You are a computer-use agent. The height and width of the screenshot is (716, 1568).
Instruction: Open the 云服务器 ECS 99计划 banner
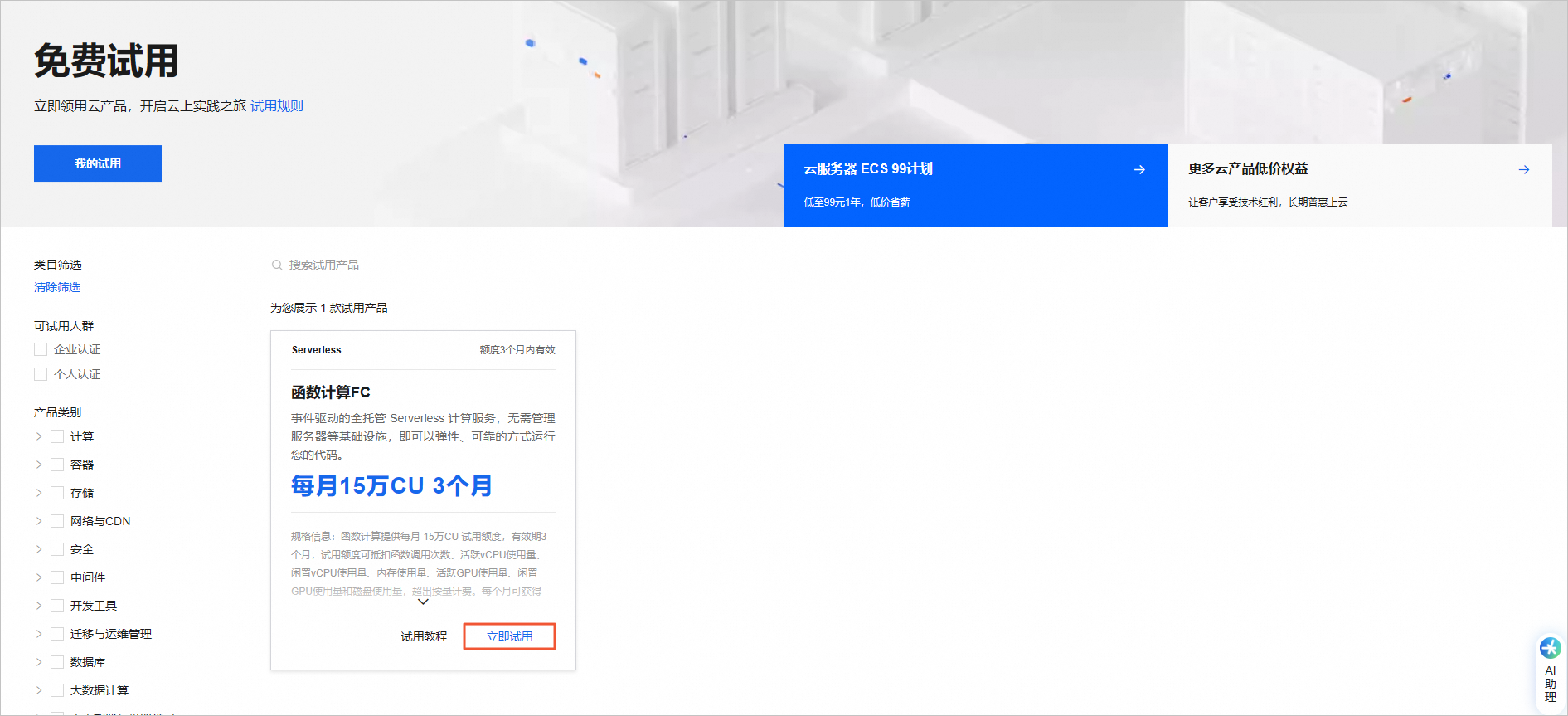975,186
